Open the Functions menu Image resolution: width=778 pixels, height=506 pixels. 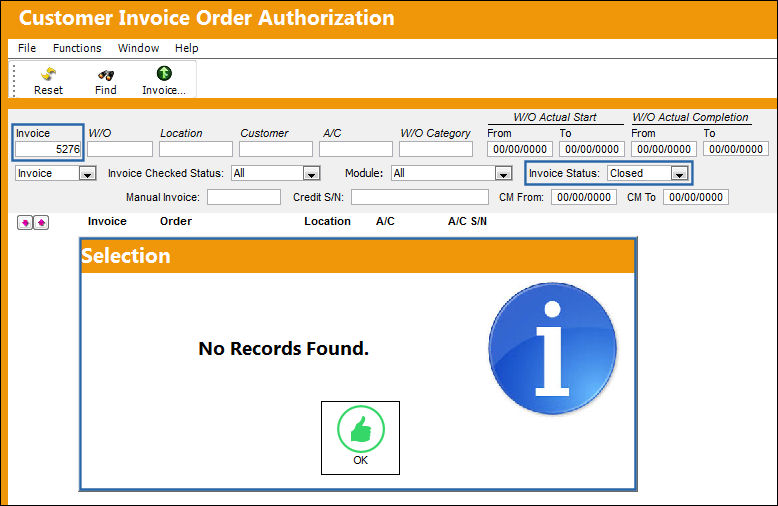coord(77,48)
